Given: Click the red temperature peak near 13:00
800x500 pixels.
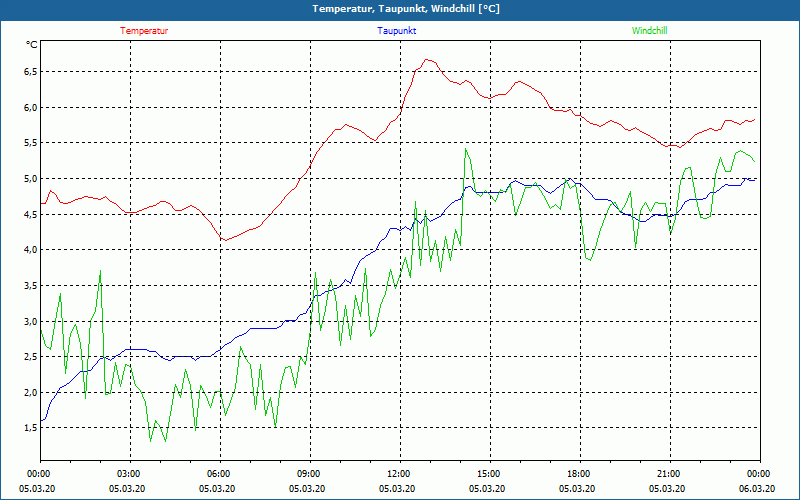Looking at the screenshot, I should point(428,60).
